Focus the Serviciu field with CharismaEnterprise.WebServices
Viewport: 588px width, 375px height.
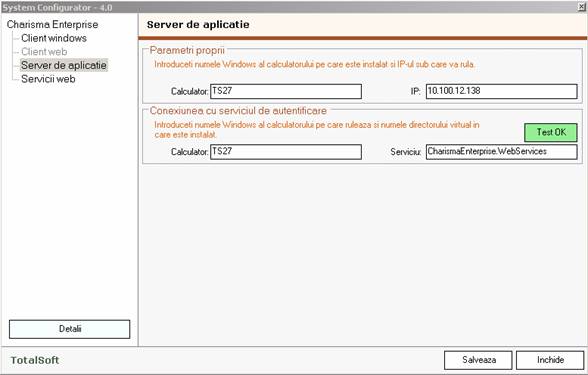pyautogui.click(x=502, y=152)
